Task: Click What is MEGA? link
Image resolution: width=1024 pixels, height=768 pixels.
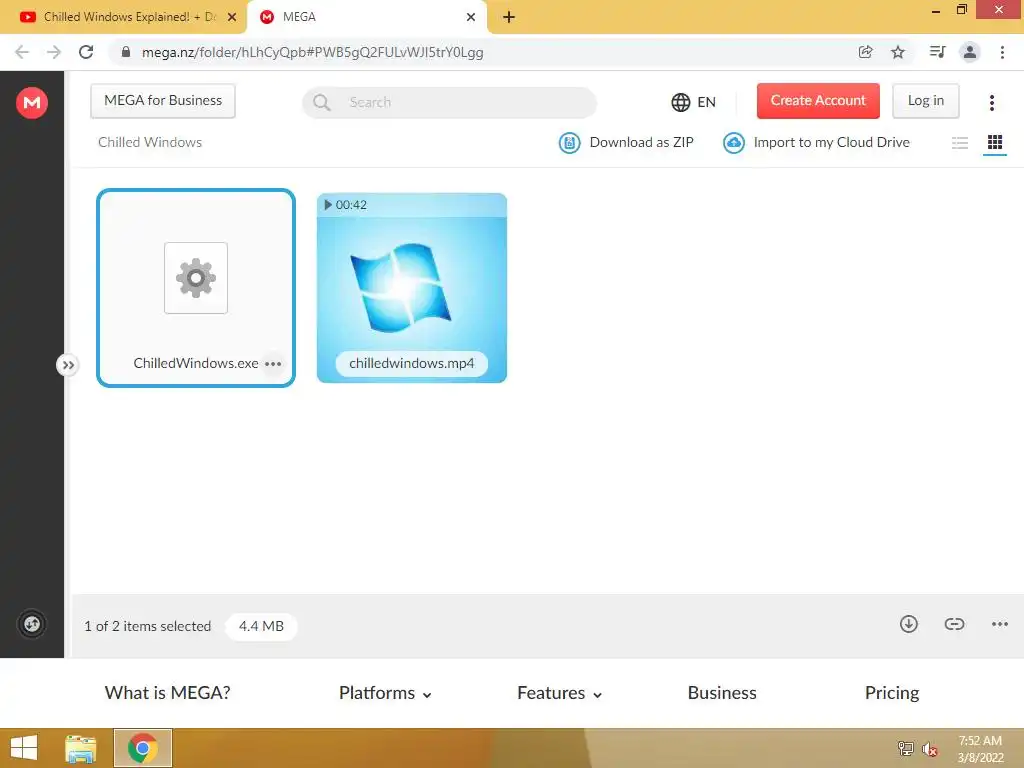Action: click(167, 693)
